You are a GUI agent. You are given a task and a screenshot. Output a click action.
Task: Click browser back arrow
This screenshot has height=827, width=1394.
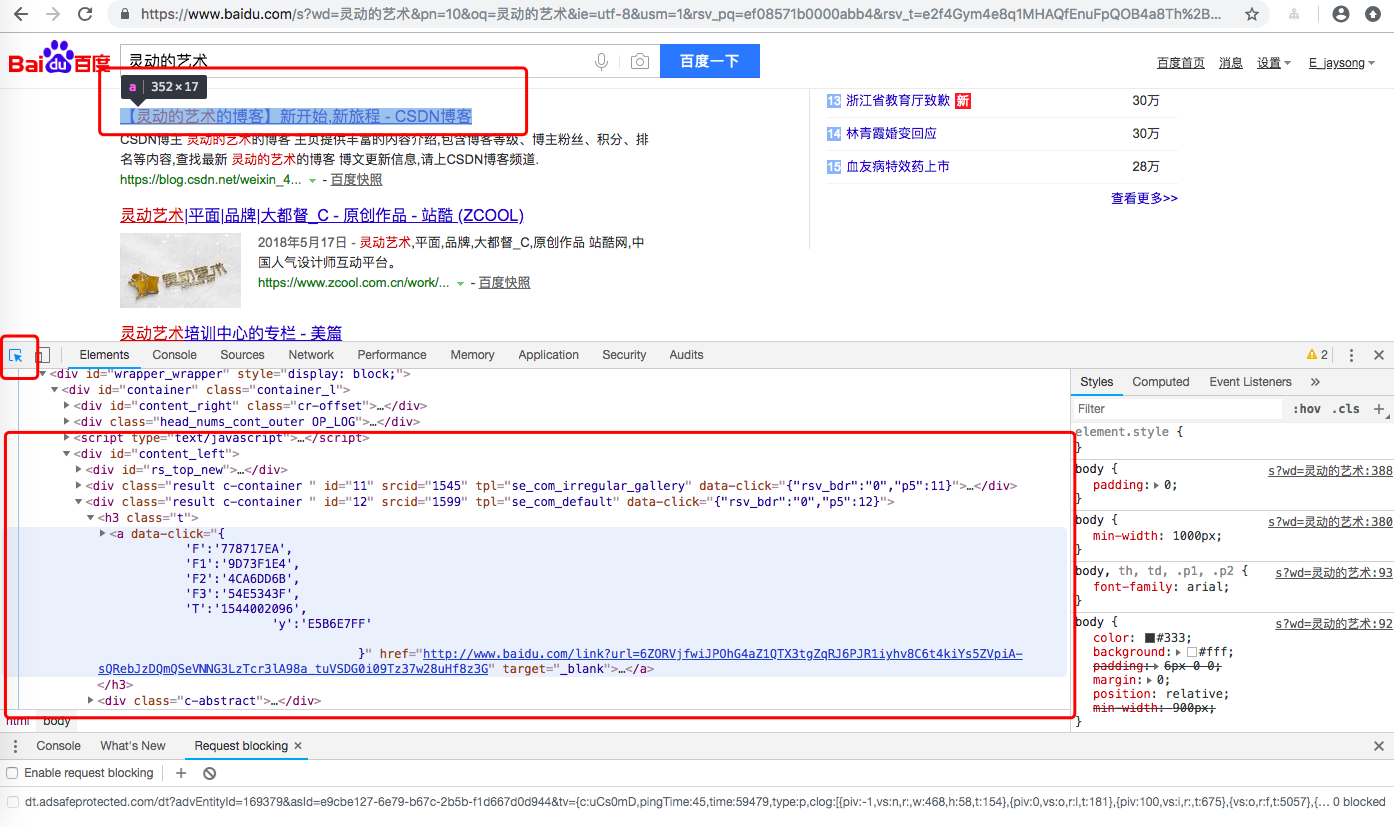pos(21,14)
